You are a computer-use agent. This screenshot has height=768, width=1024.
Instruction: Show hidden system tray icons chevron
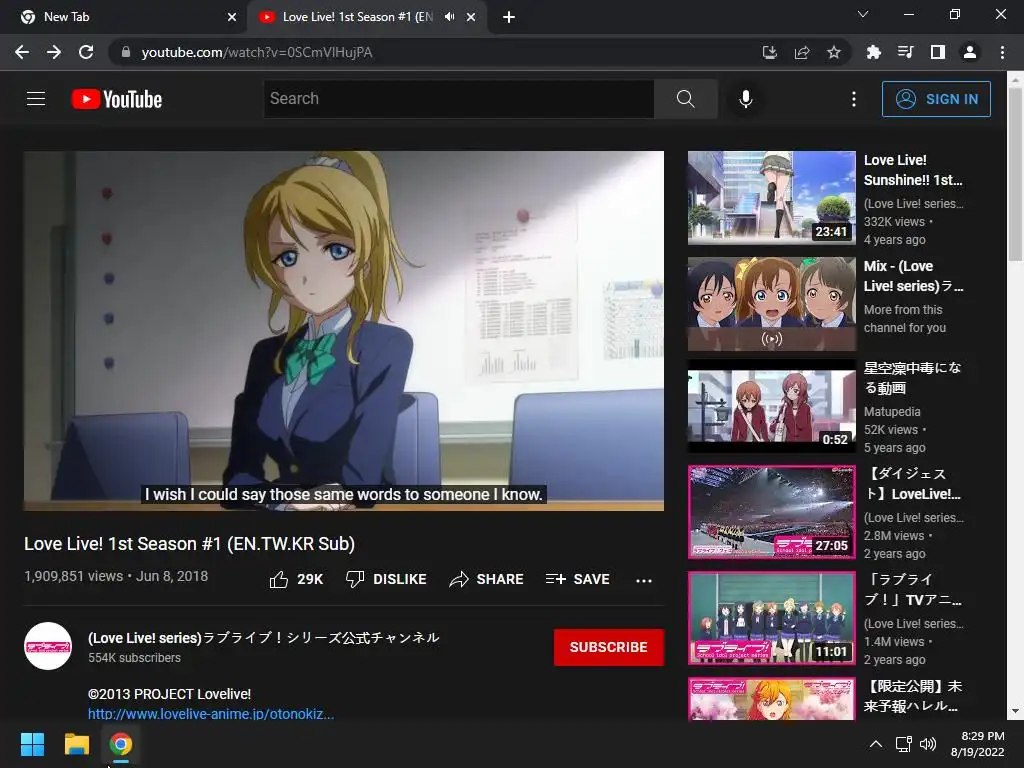click(x=876, y=744)
